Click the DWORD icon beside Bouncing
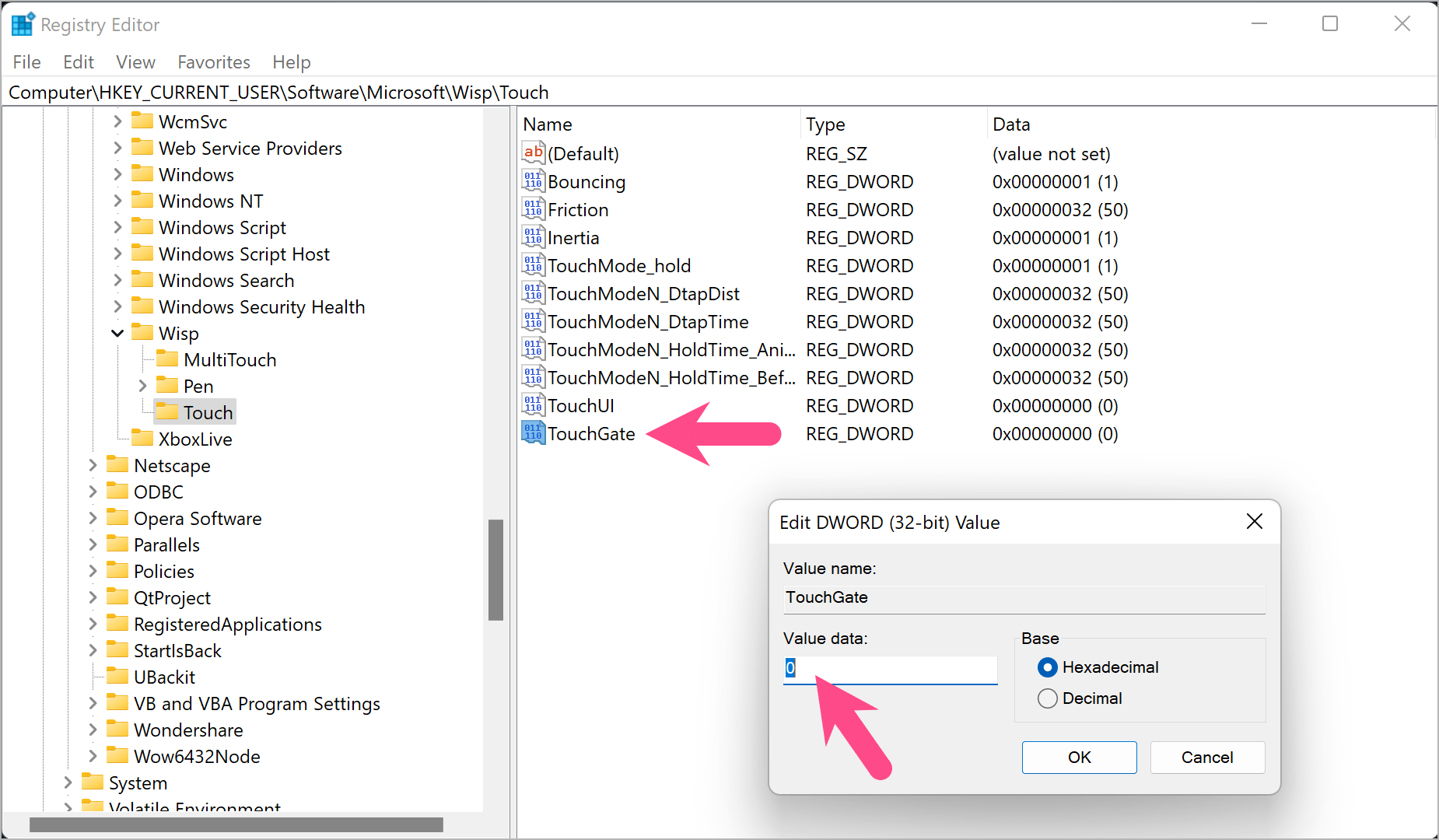This screenshot has height=840, width=1439. click(x=532, y=180)
